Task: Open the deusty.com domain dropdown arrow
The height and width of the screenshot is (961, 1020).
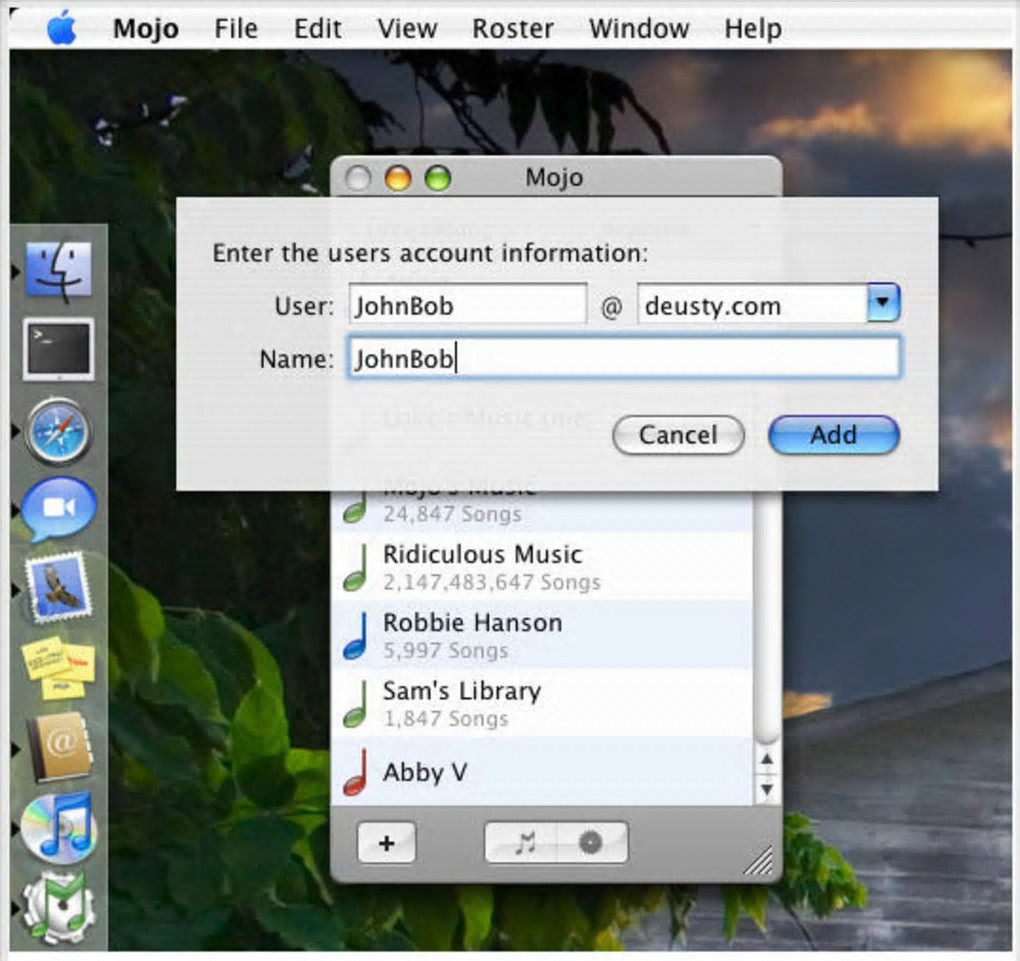Action: tap(883, 303)
